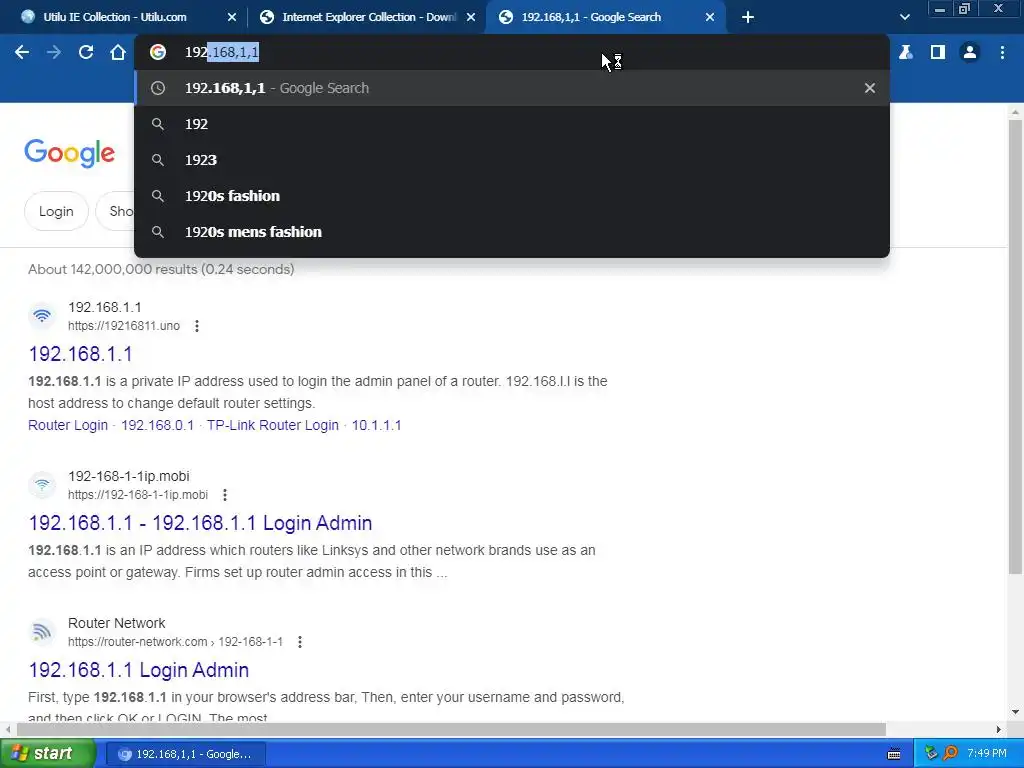Close the Internet Explorer Collection tab
The image size is (1024, 768).
coord(471,18)
